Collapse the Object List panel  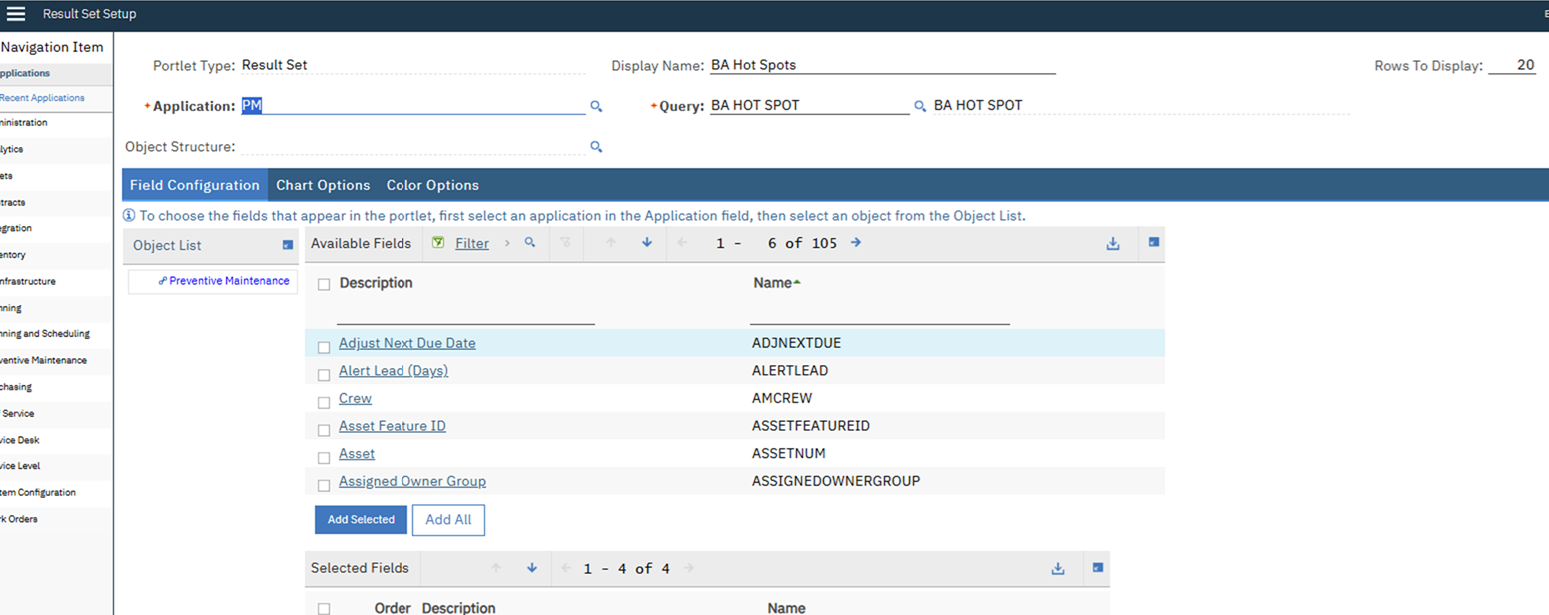[288, 245]
